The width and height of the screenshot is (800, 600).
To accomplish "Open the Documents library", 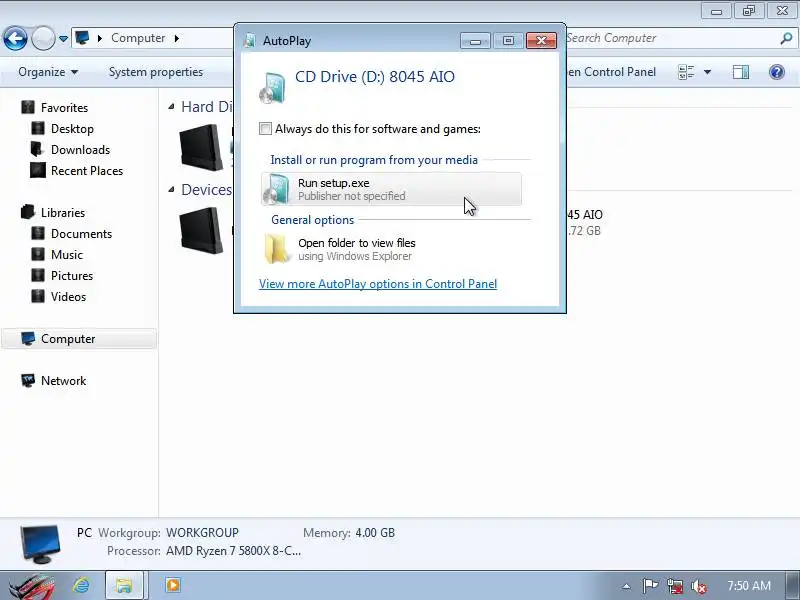I will click(81, 234).
